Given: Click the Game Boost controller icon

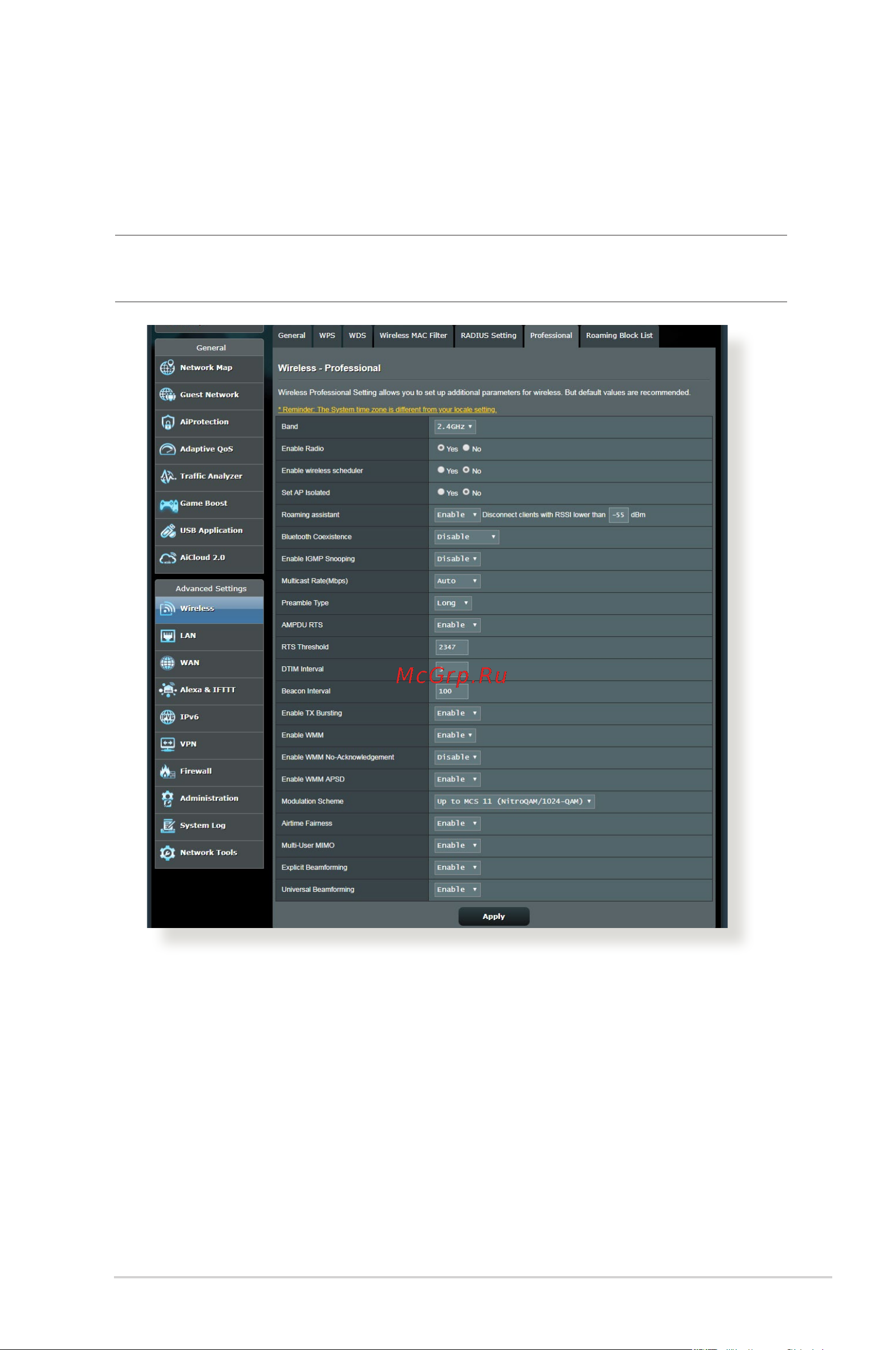Looking at the screenshot, I should (x=169, y=504).
